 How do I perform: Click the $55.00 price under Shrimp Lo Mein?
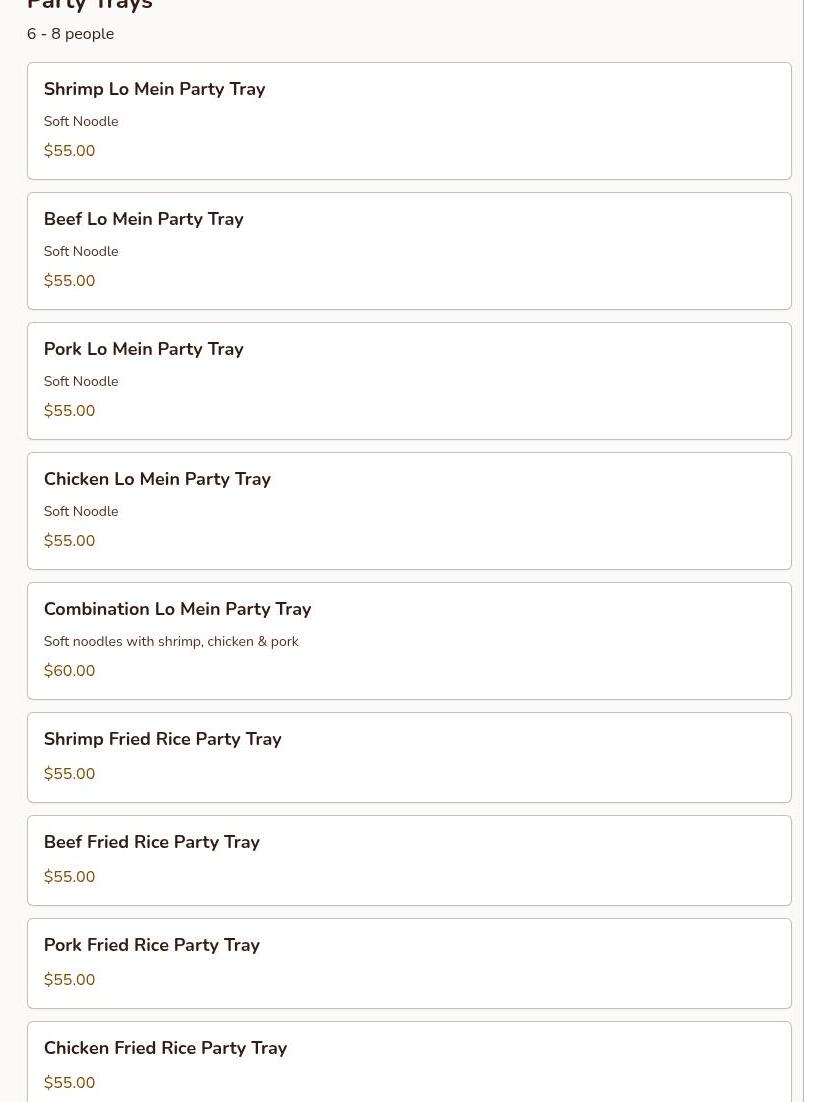tap(69, 151)
